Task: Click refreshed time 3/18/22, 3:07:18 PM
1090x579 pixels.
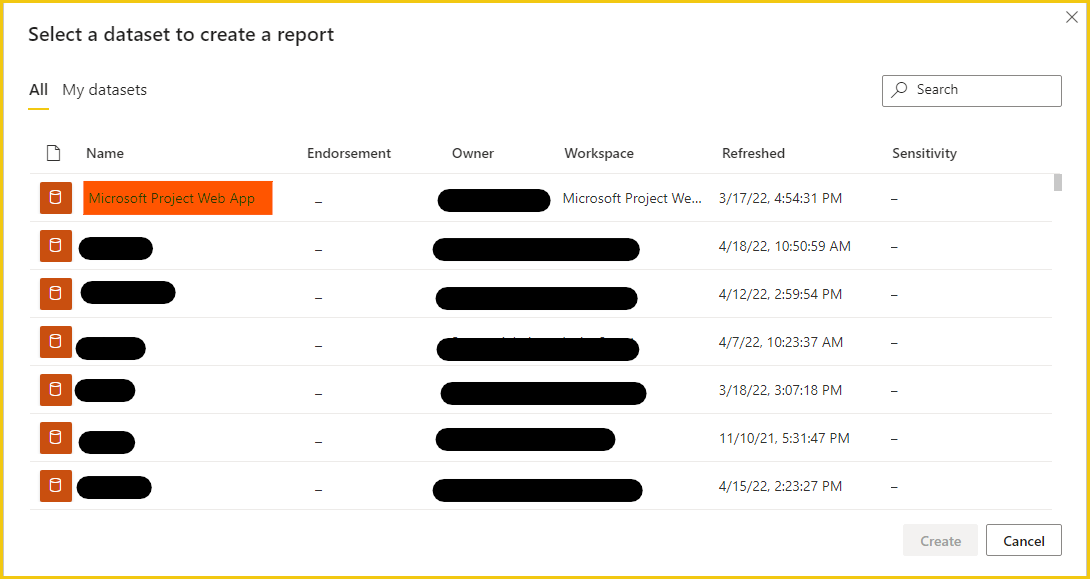Action: tap(781, 390)
